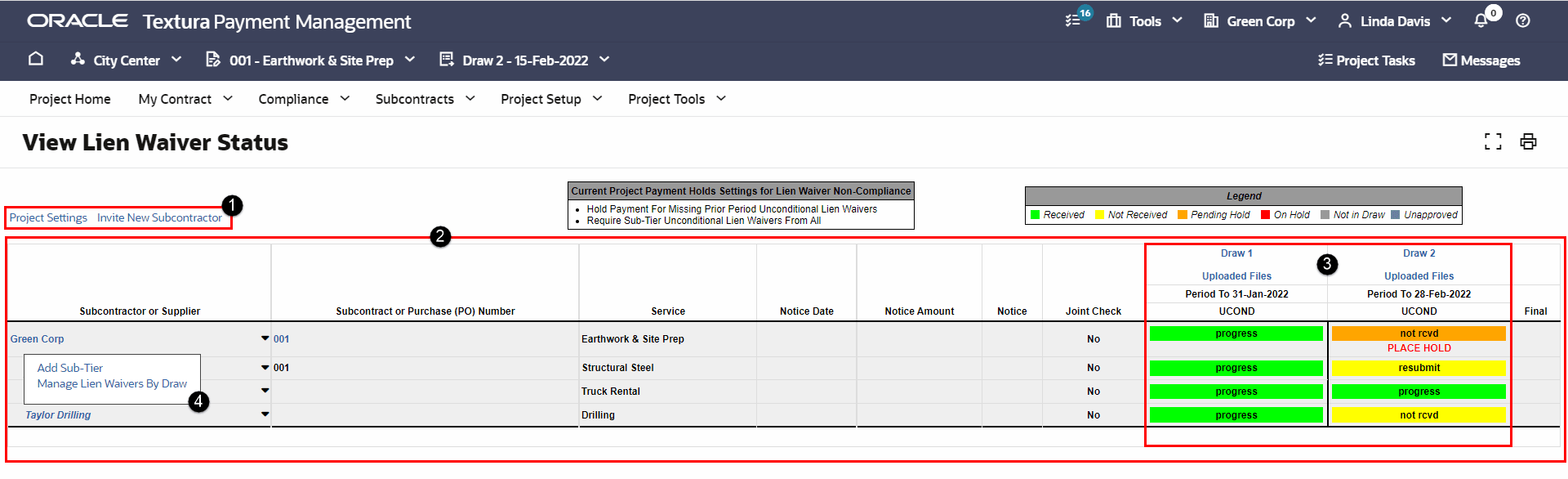The height and width of the screenshot is (479, 1568).
Task: Expand the Tools dropdown
Action: click(1177, 20)
